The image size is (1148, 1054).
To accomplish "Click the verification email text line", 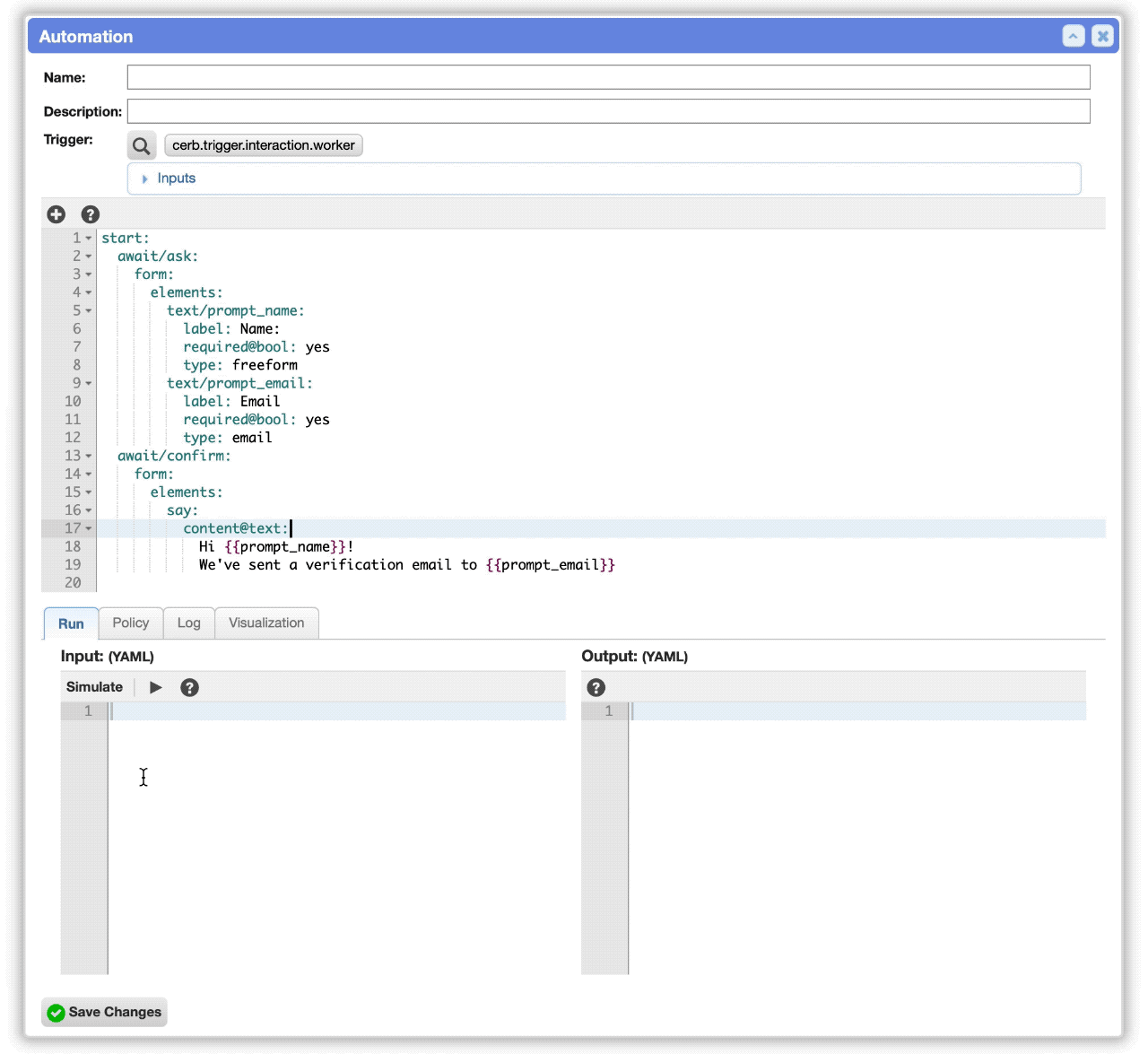I will click(x=407, y=565).
